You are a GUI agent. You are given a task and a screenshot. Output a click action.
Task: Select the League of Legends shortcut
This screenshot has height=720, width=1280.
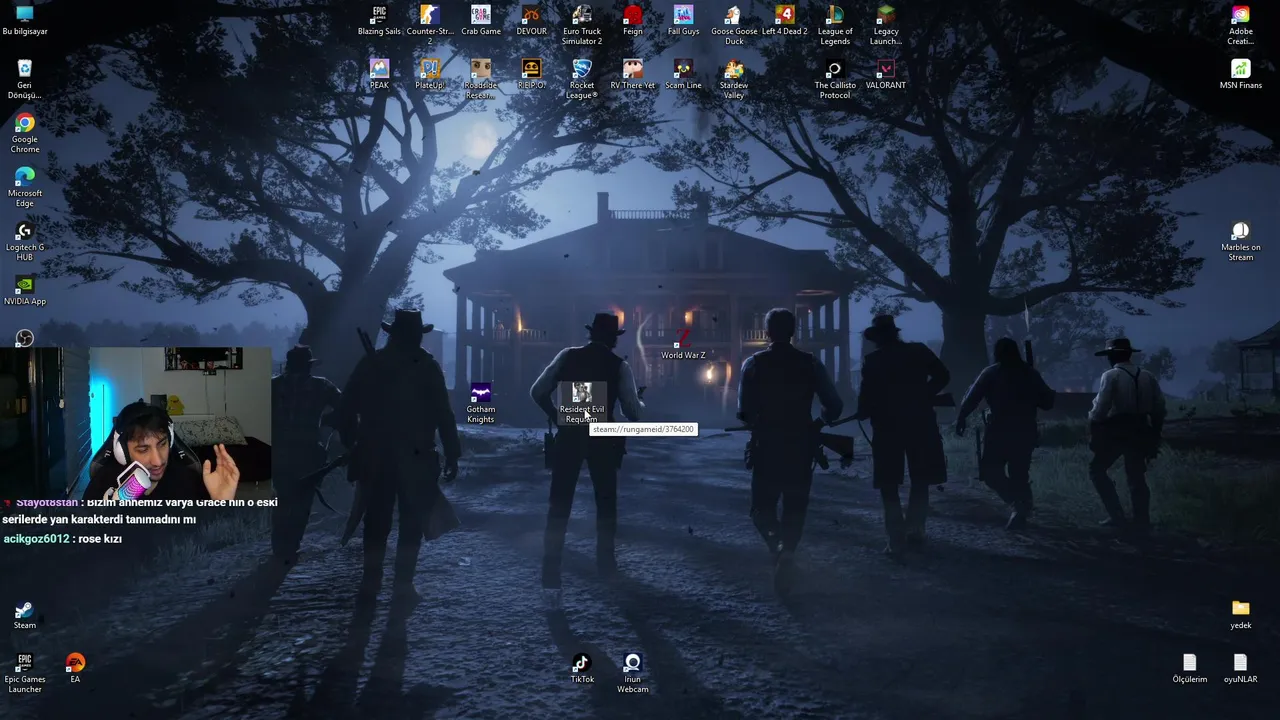(835, 25)
